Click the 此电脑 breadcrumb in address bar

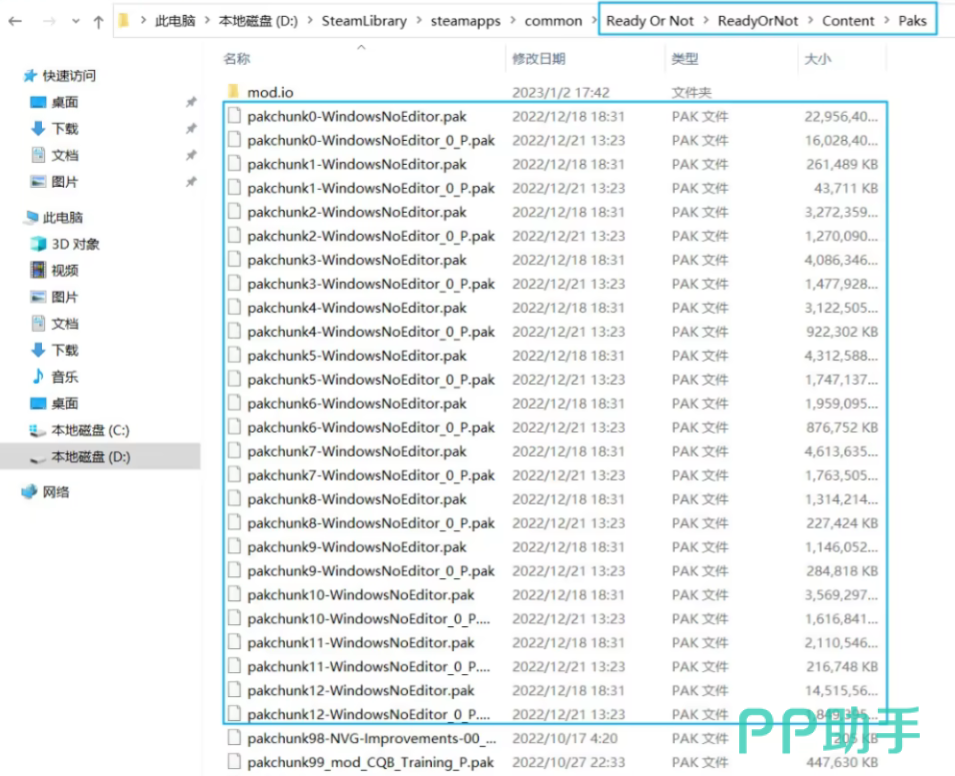[x=175, y=21]
